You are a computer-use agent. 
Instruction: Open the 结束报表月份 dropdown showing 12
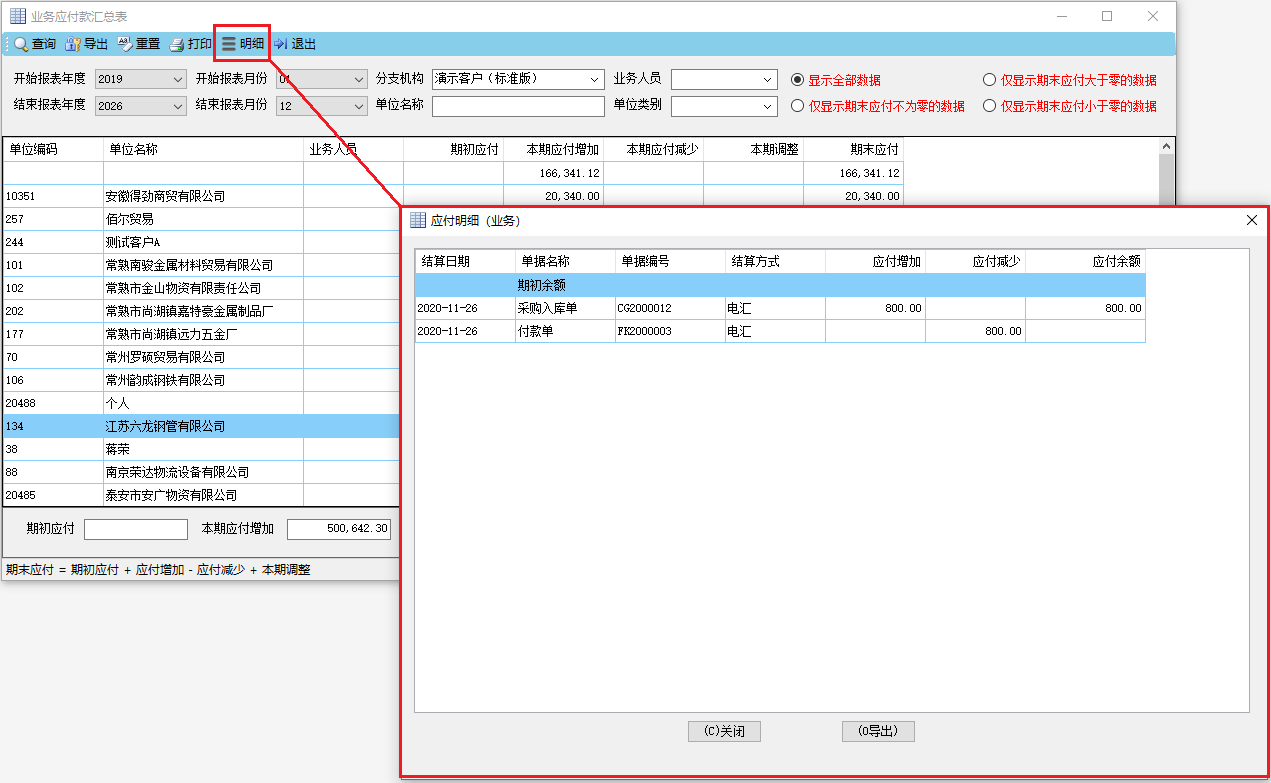tap(322, 106)
